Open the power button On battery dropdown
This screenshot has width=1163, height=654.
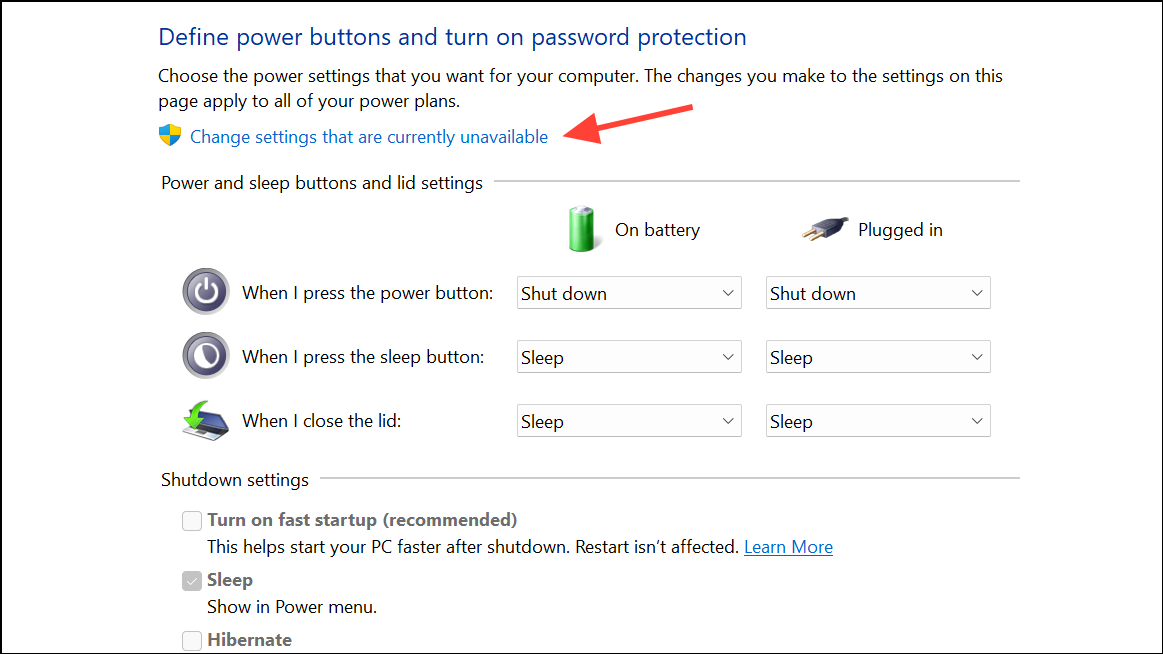pos(628,292)
